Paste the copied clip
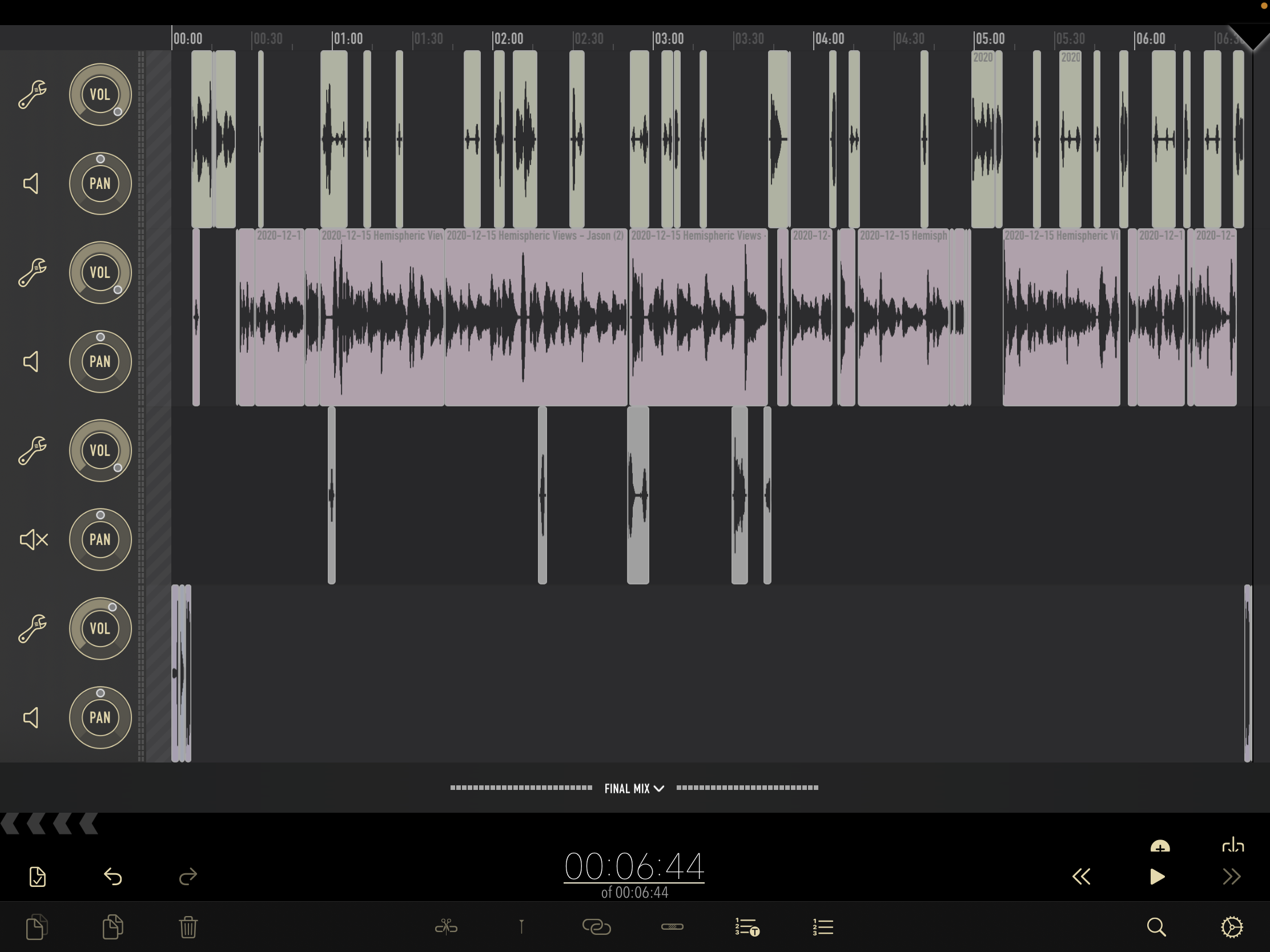Screen dimensions: 1270x952 pyautogui.click(x=112, y=927)
